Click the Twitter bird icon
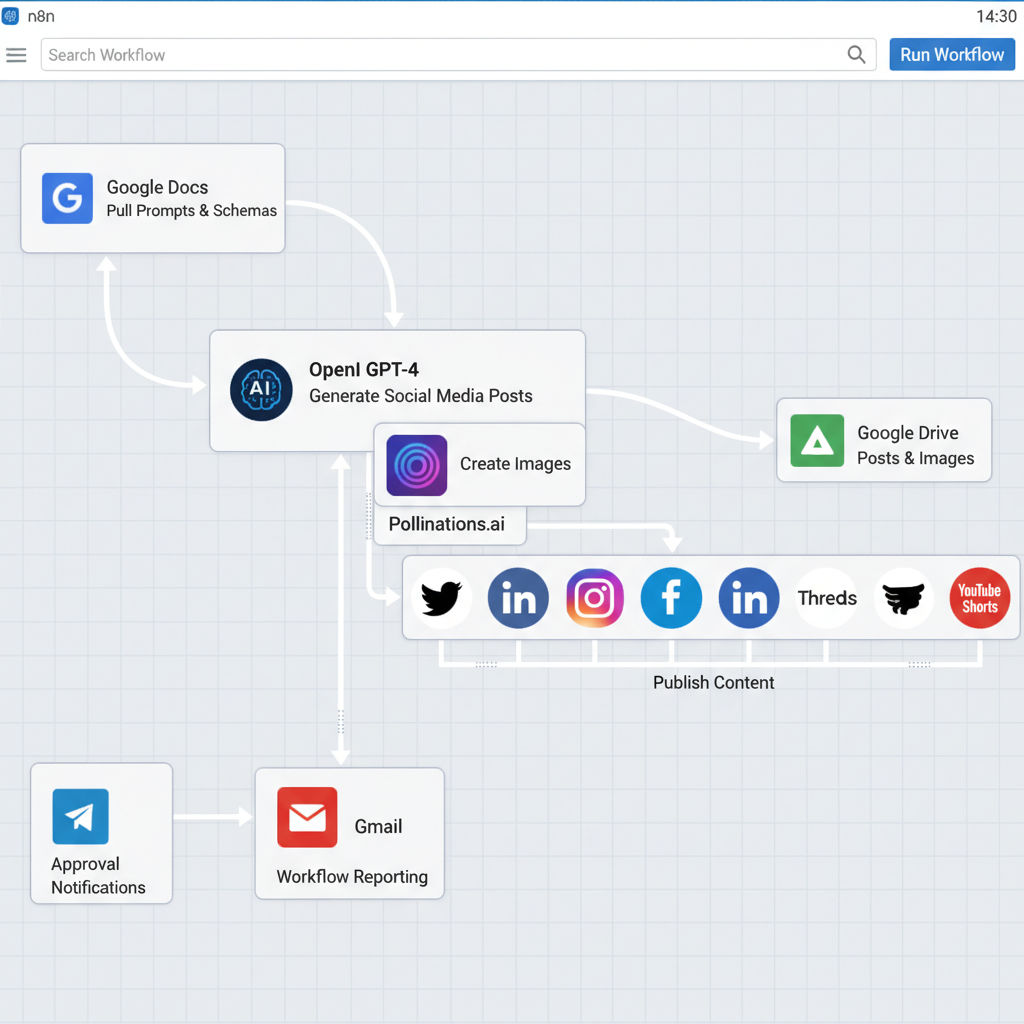The image size is (1024, 1024). [441, 599]
